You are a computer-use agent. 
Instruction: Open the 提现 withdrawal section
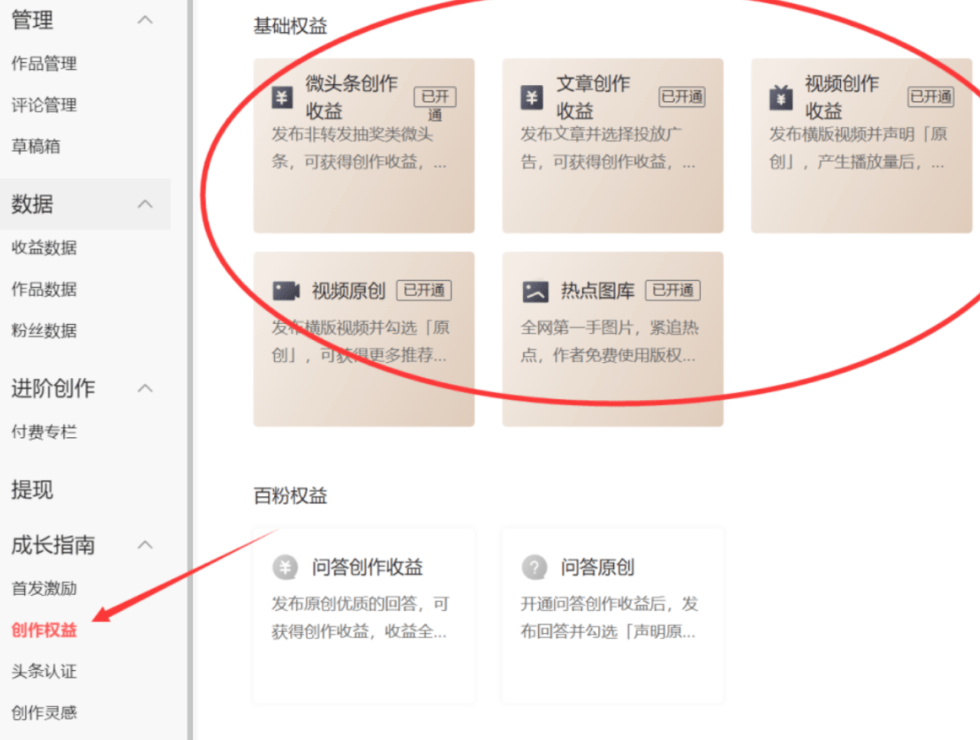click(32, 490)
